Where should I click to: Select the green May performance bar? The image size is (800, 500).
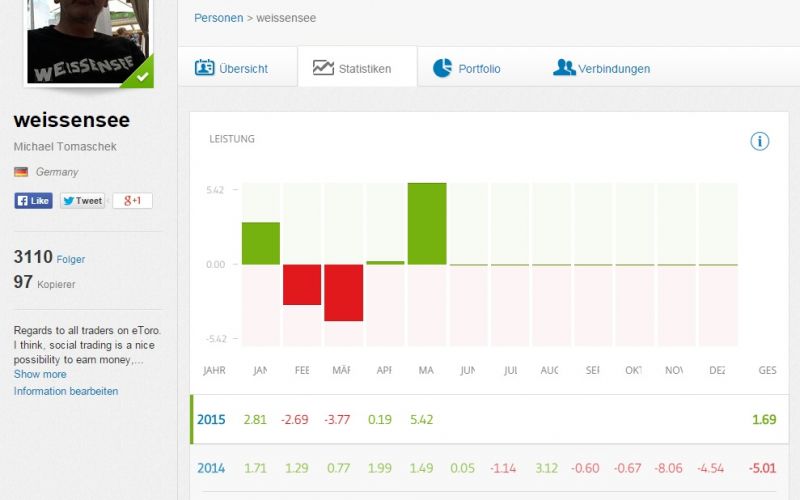coord(427,224)
